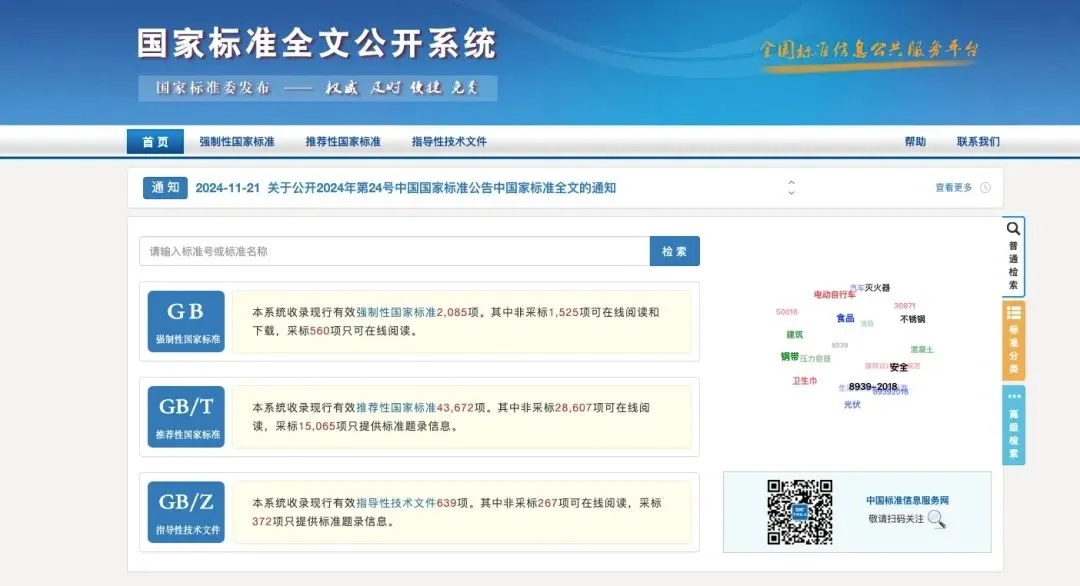1080x586 pixels.
Task: Click the GB 强制性国家标准 blue badge
Action: point(186,322)
